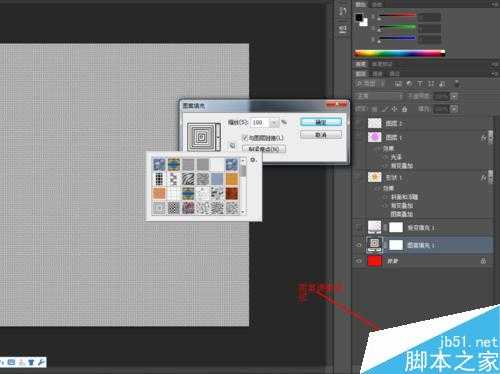Screen dimensions: 500x374
Task: Click the 贴紧原点 button
Action: pyautogui.click(x=264, y=149)
